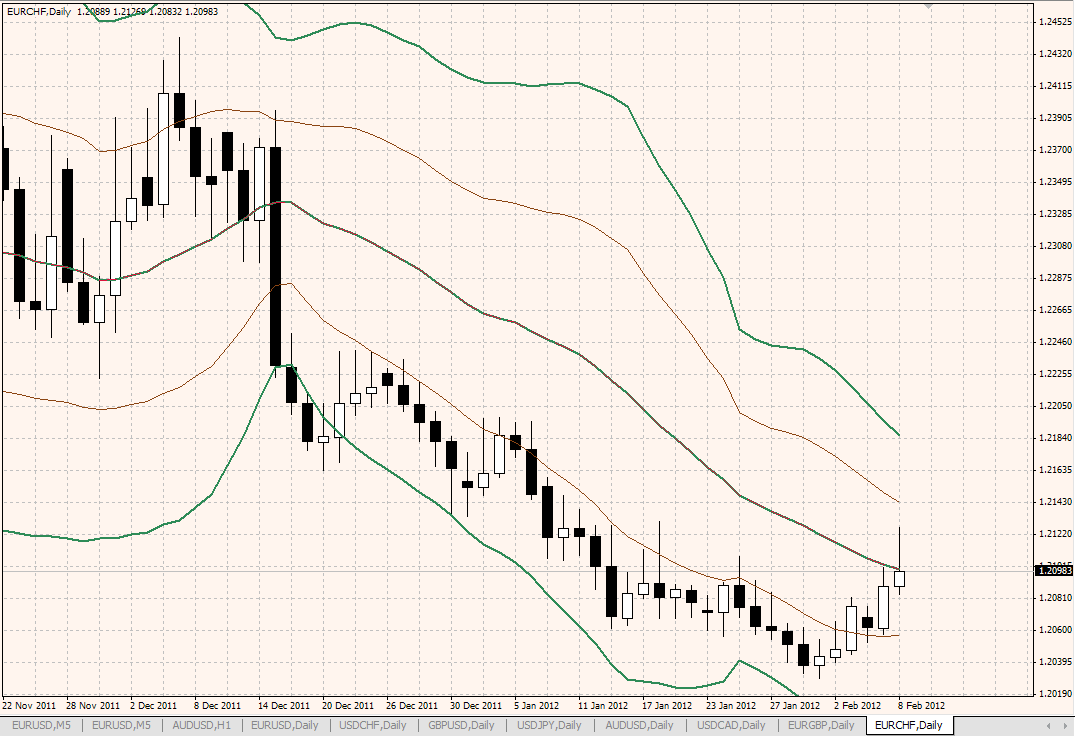Select the EURGBP,Daily chart tab
Viewport: 1079px width, 736px height.
click(821, 725)
